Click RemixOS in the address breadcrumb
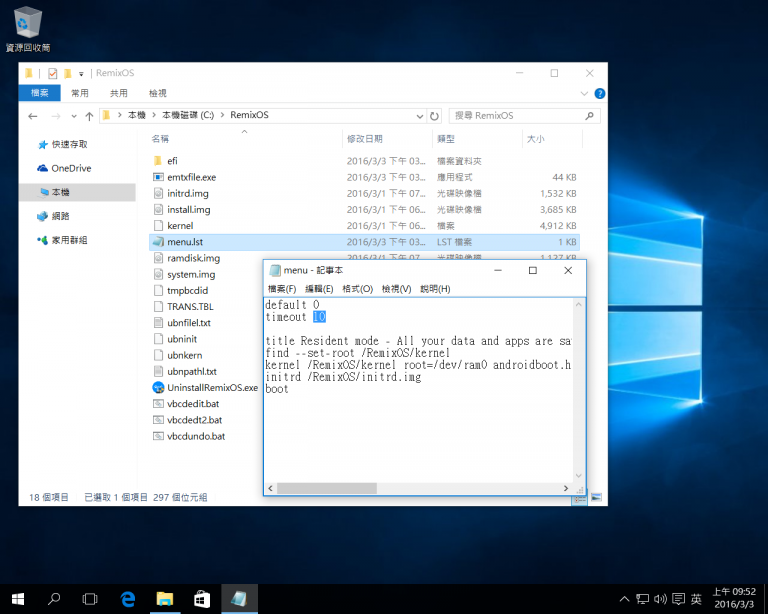Viewport: 768px width, 614px height. pos(249,115)
